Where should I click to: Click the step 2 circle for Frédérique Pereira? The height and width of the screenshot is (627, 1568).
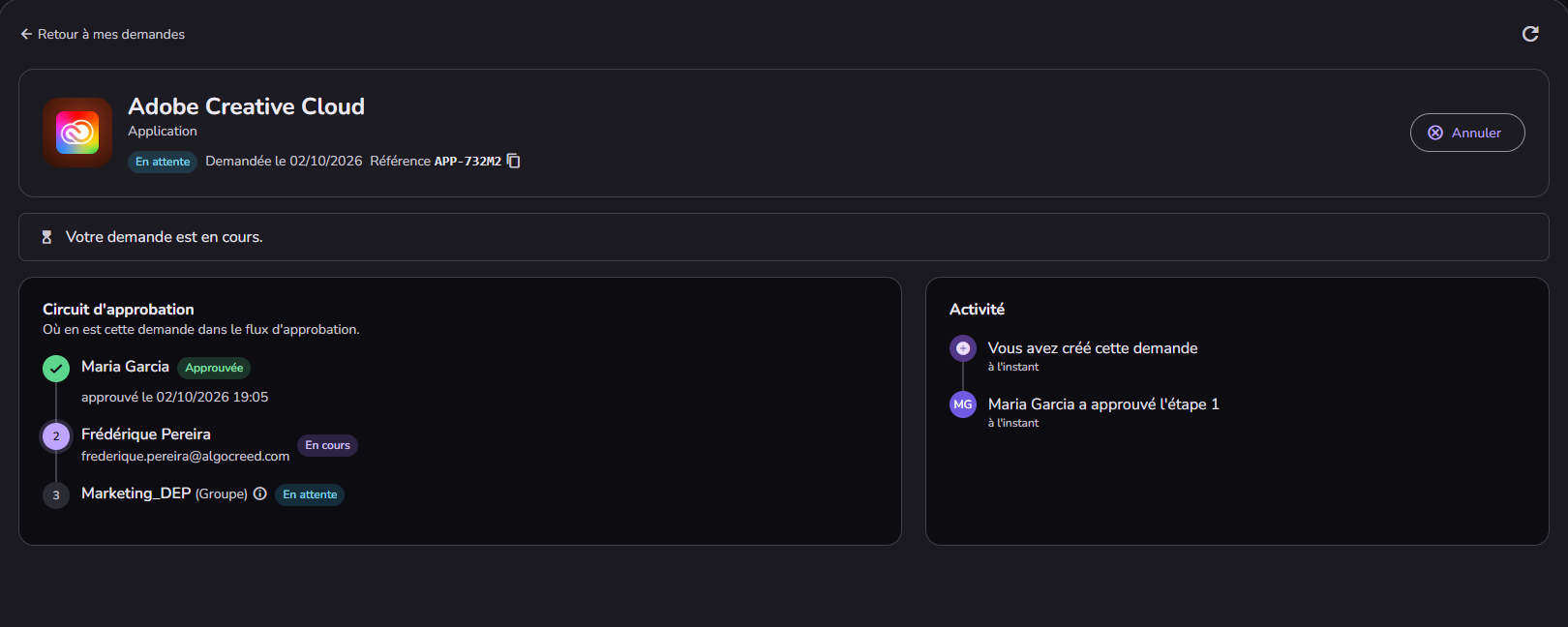pos(56,436)
